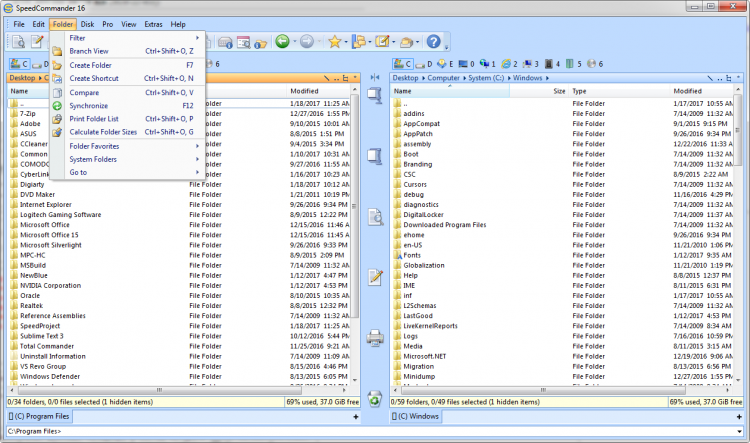Sort right panel by Type column
Viewport: 750px width, 443px height.
tap(620, 91)
